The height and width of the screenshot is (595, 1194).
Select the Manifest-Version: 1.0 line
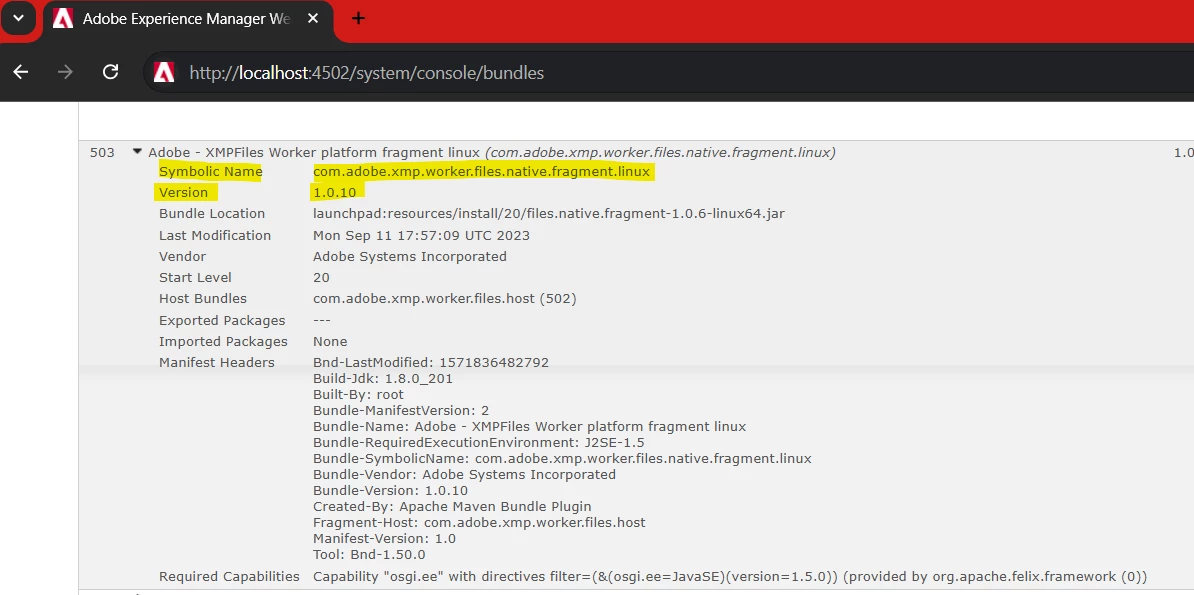click(x=384, y=539)
